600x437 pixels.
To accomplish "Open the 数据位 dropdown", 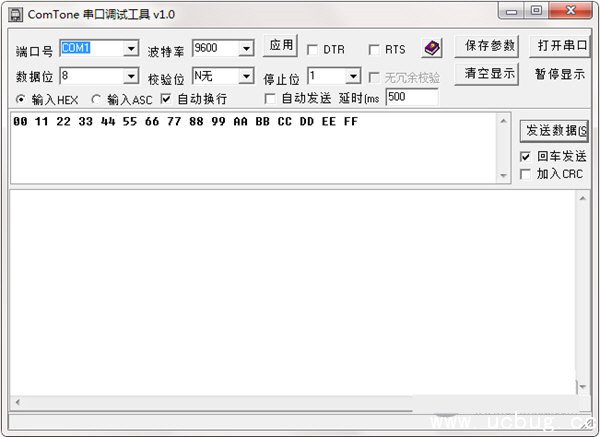I will (131, 76).
